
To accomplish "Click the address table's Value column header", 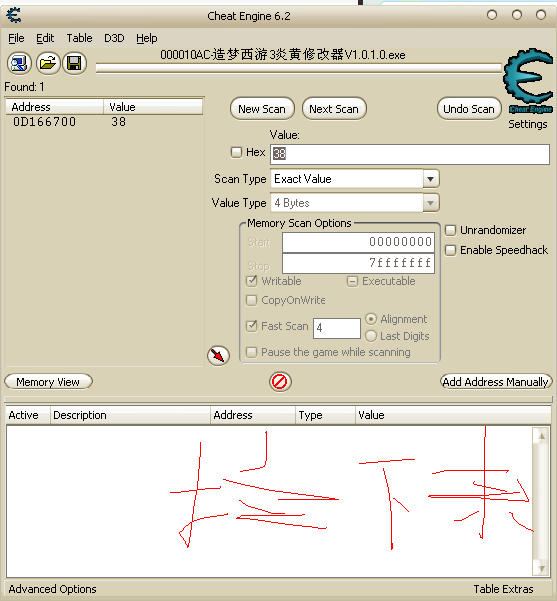I will click(453, 415).
